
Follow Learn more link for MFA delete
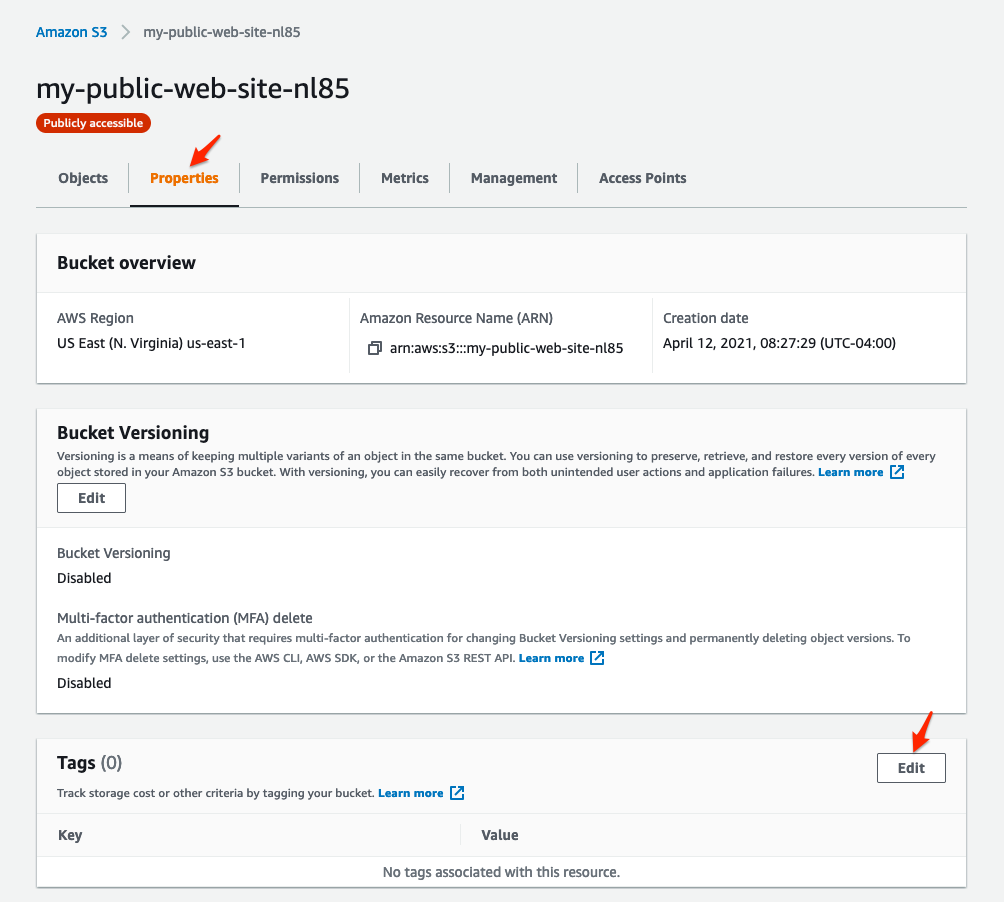551,658
